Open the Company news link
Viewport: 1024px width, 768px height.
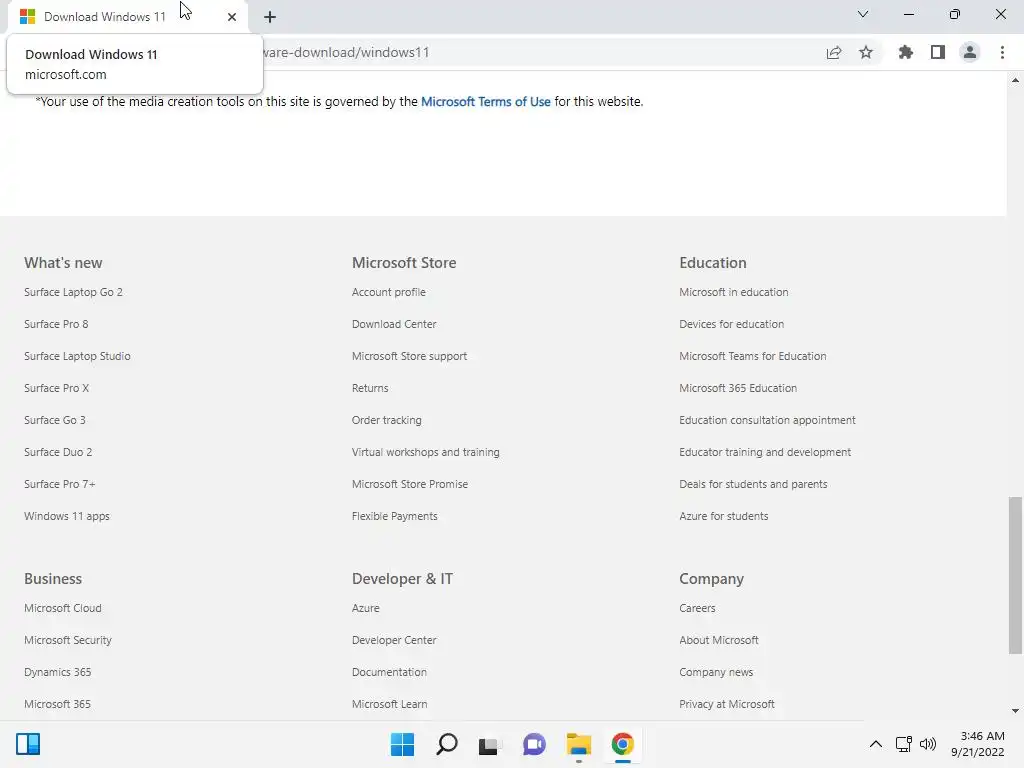[x=716, y=672]
